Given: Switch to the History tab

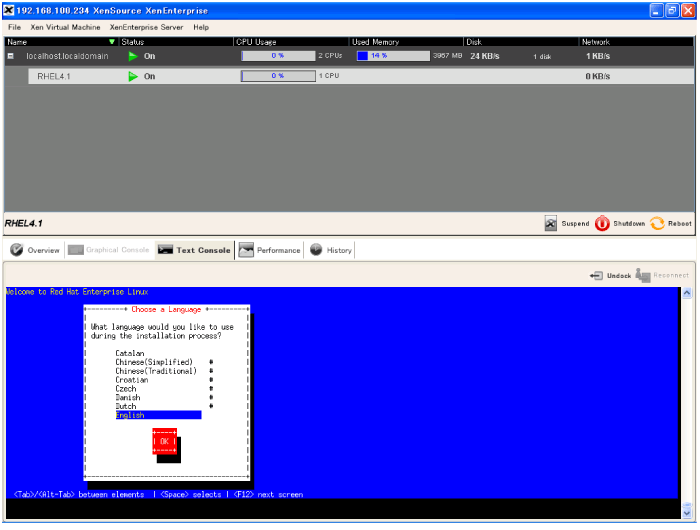Looking at the screenshot, I should (x=339, y=250).
